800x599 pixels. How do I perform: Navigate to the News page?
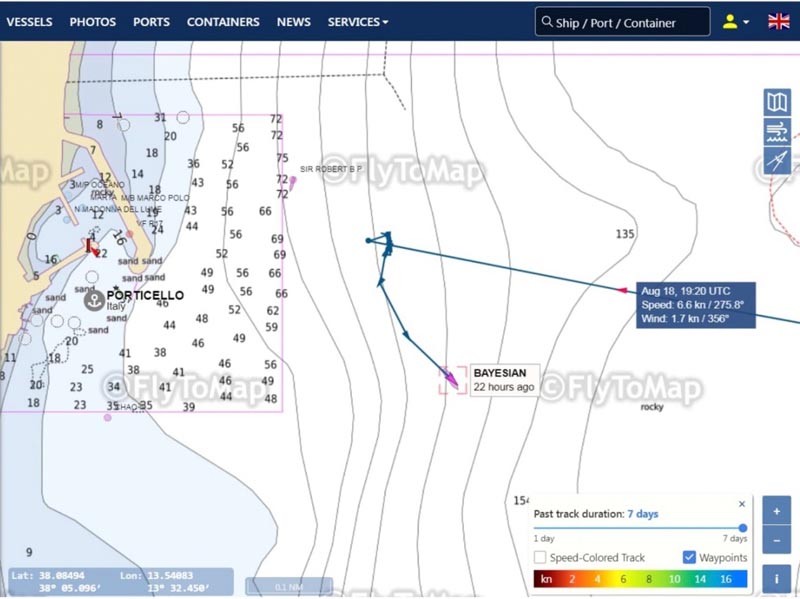pyautogui.click(x=293, y=22)
